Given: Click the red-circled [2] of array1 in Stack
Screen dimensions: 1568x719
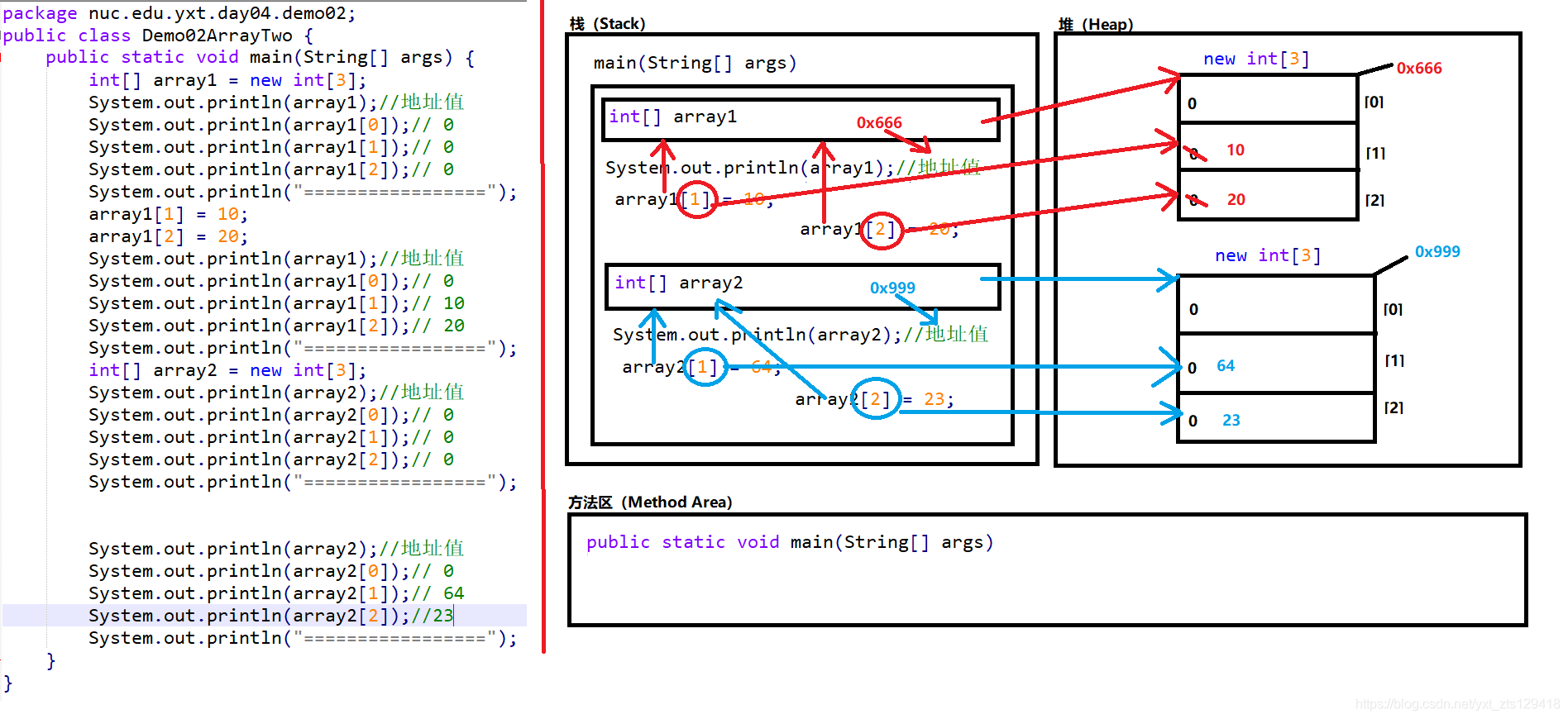Looking at the screenshot, I should pos(882,229).
